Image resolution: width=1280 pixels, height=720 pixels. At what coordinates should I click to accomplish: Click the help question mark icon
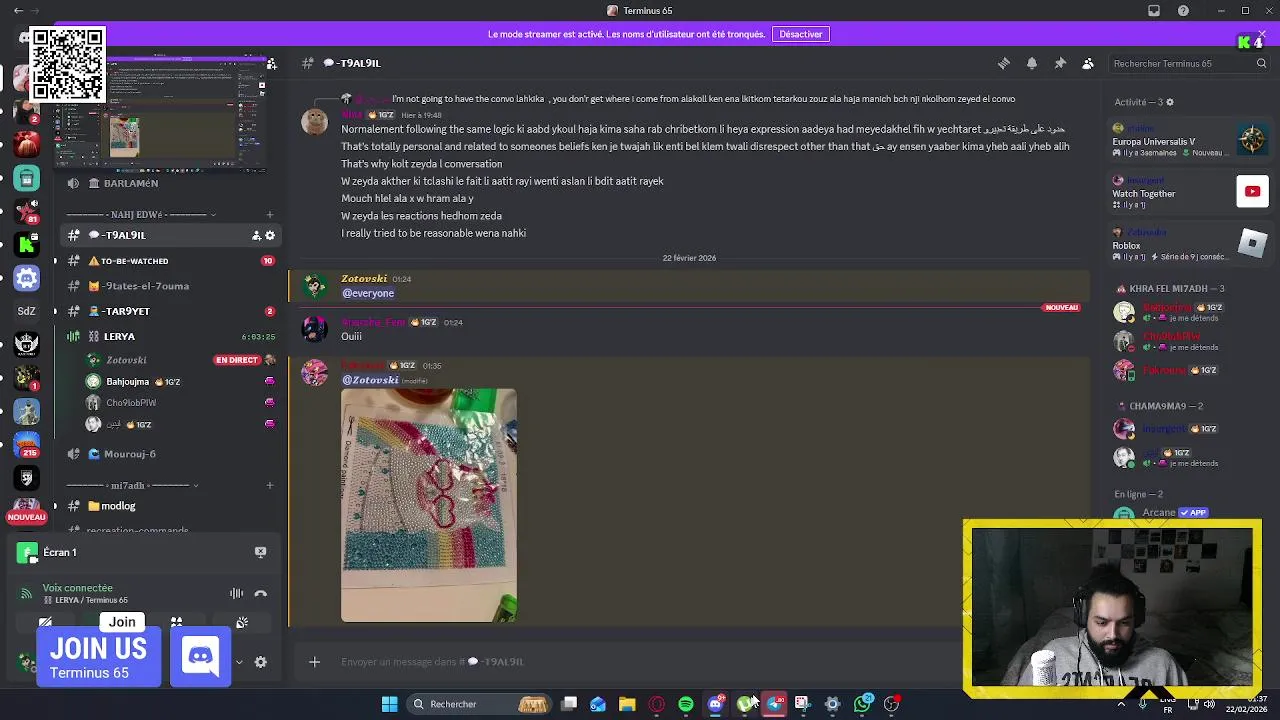(x=1184, y=11)
